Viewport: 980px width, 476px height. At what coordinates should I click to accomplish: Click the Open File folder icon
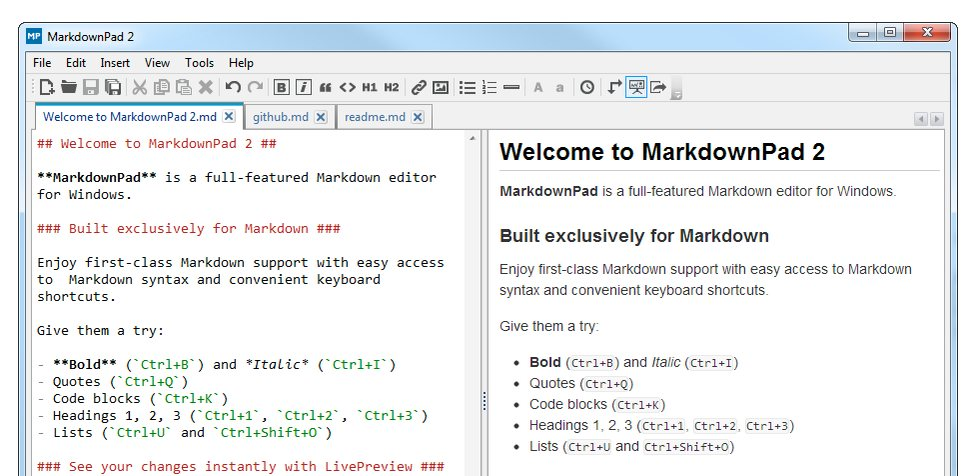pyautogui.click(x=69, y=87)
